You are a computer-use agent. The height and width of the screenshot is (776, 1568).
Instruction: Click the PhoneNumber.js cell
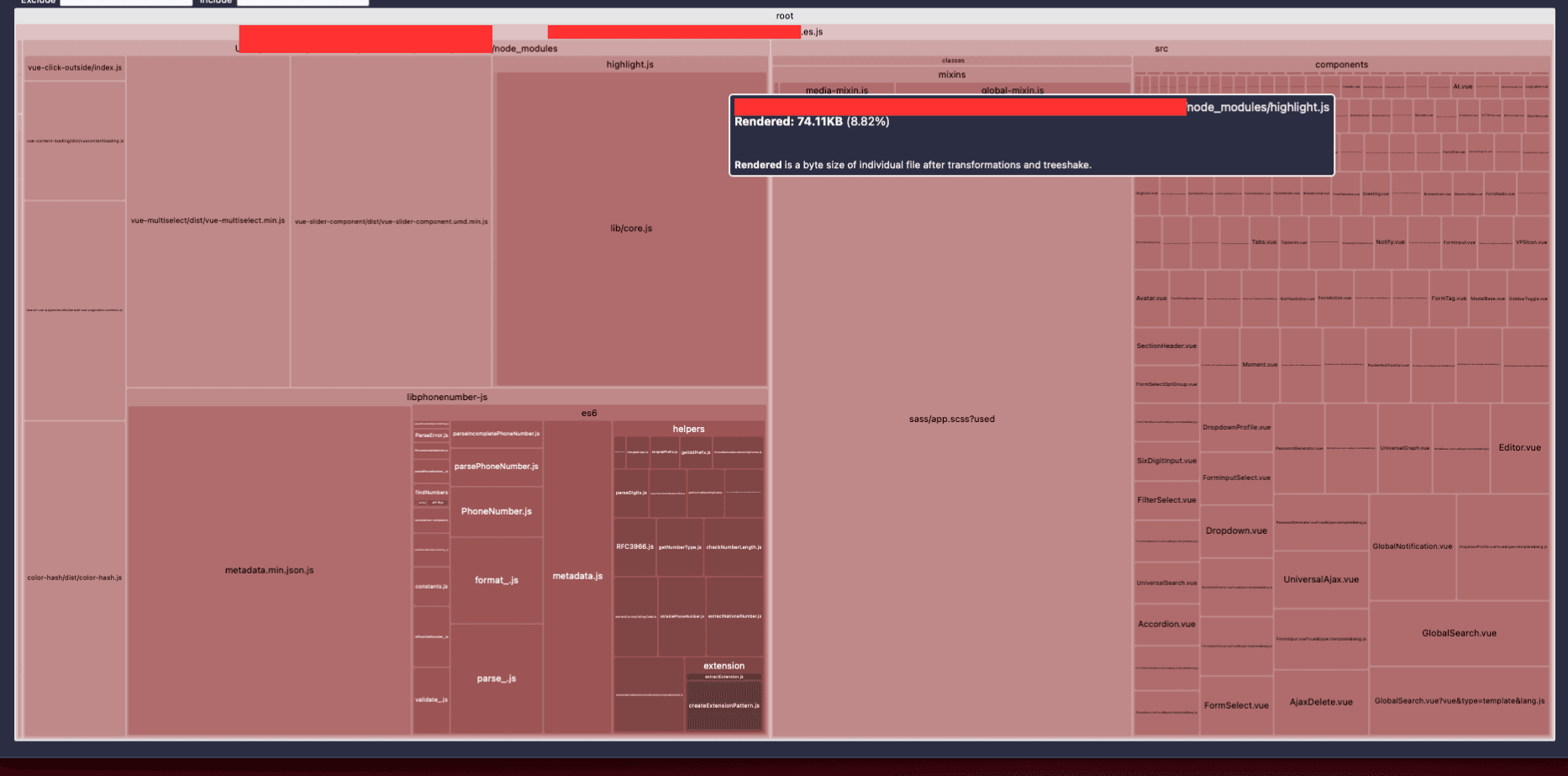496,511
